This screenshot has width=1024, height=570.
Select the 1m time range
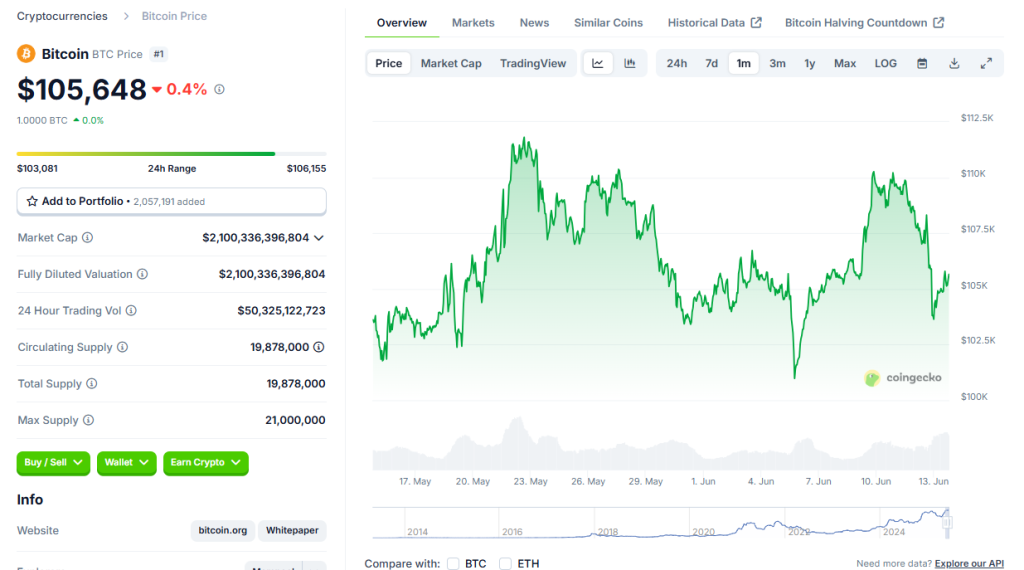(744, 63)
